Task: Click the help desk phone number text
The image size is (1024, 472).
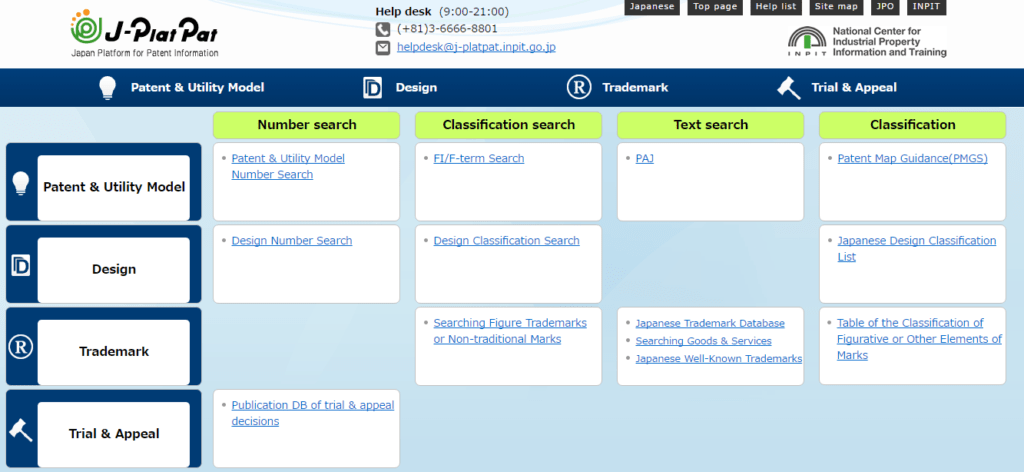Action: coord(447,29)
